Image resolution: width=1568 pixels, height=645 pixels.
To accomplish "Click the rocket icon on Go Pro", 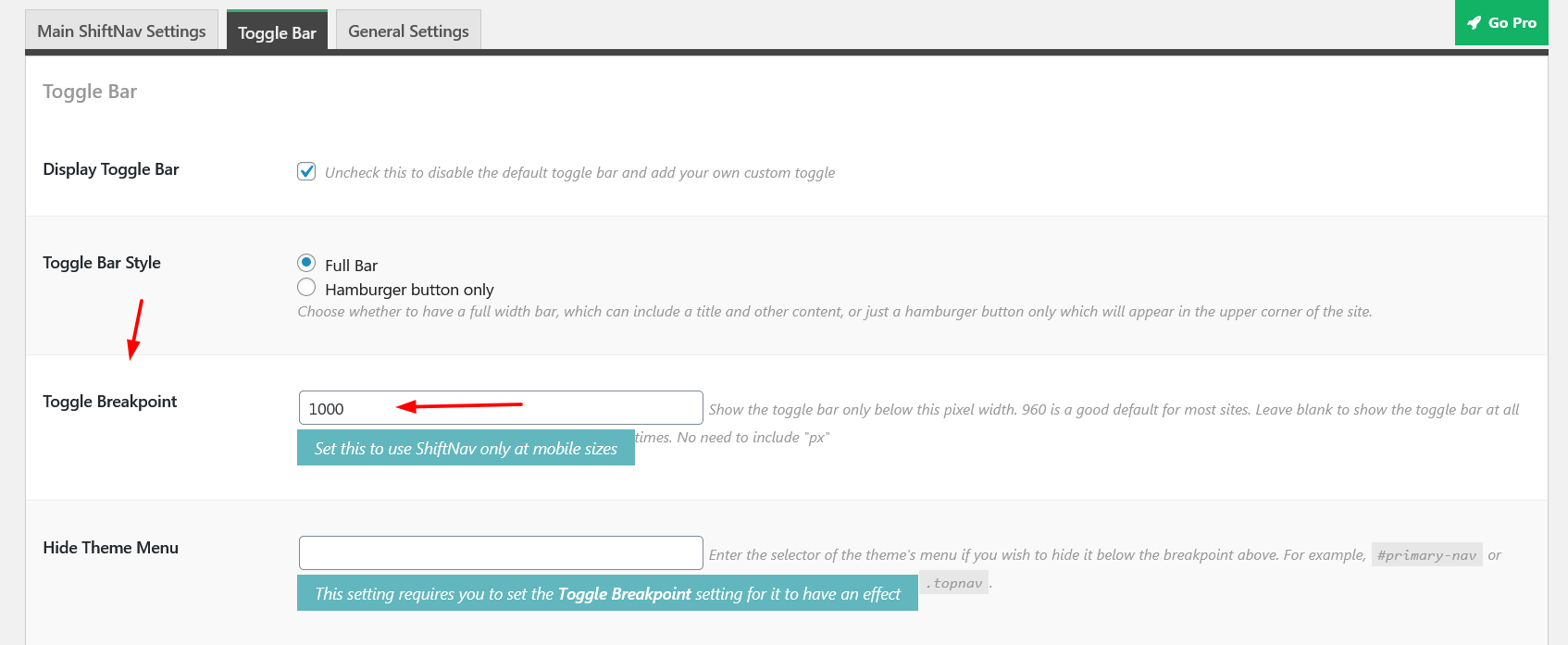I will [1474, 23].
